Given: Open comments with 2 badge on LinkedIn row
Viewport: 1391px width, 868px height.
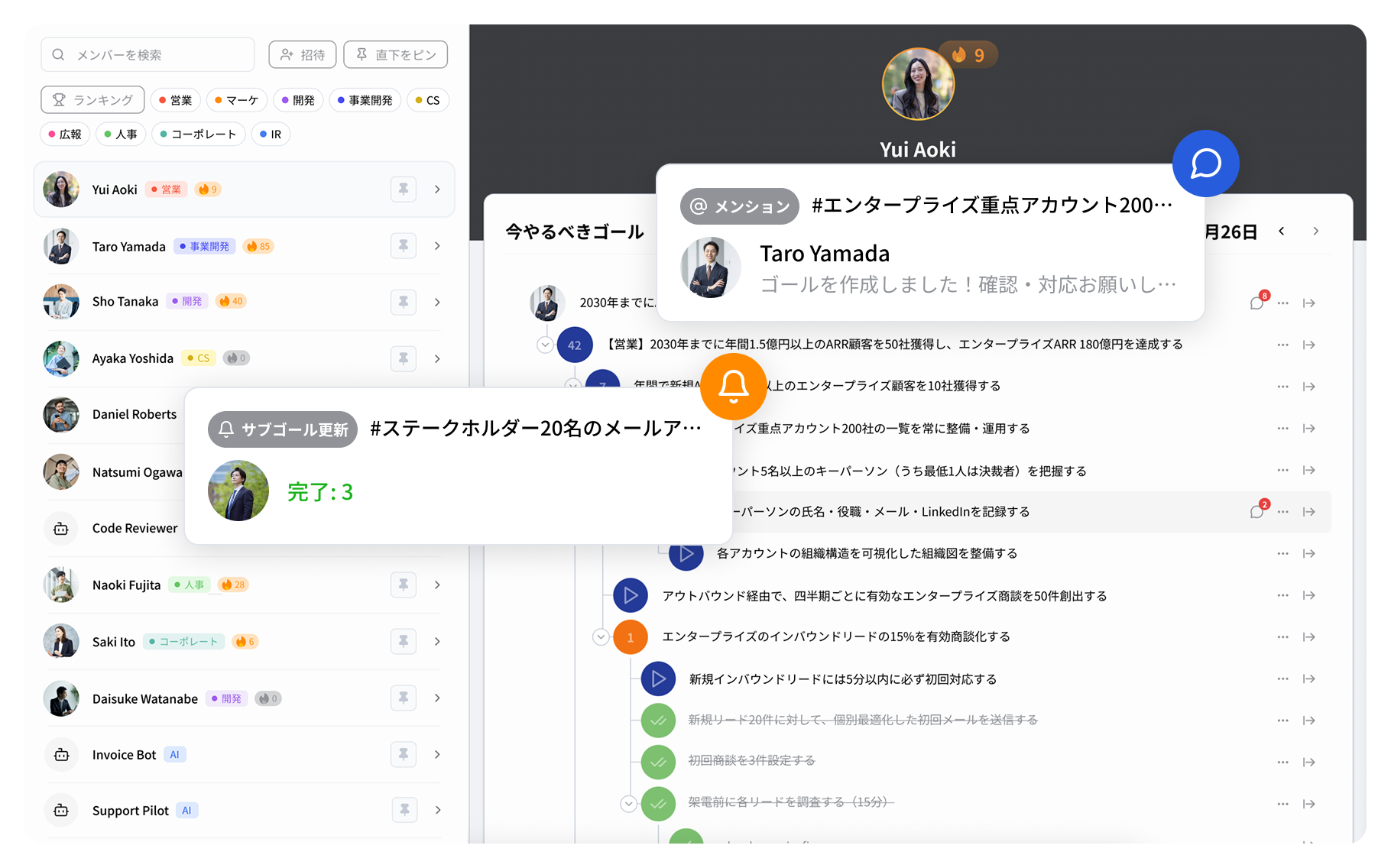Looking at the screenshot, I should (x=1258, y=510).
